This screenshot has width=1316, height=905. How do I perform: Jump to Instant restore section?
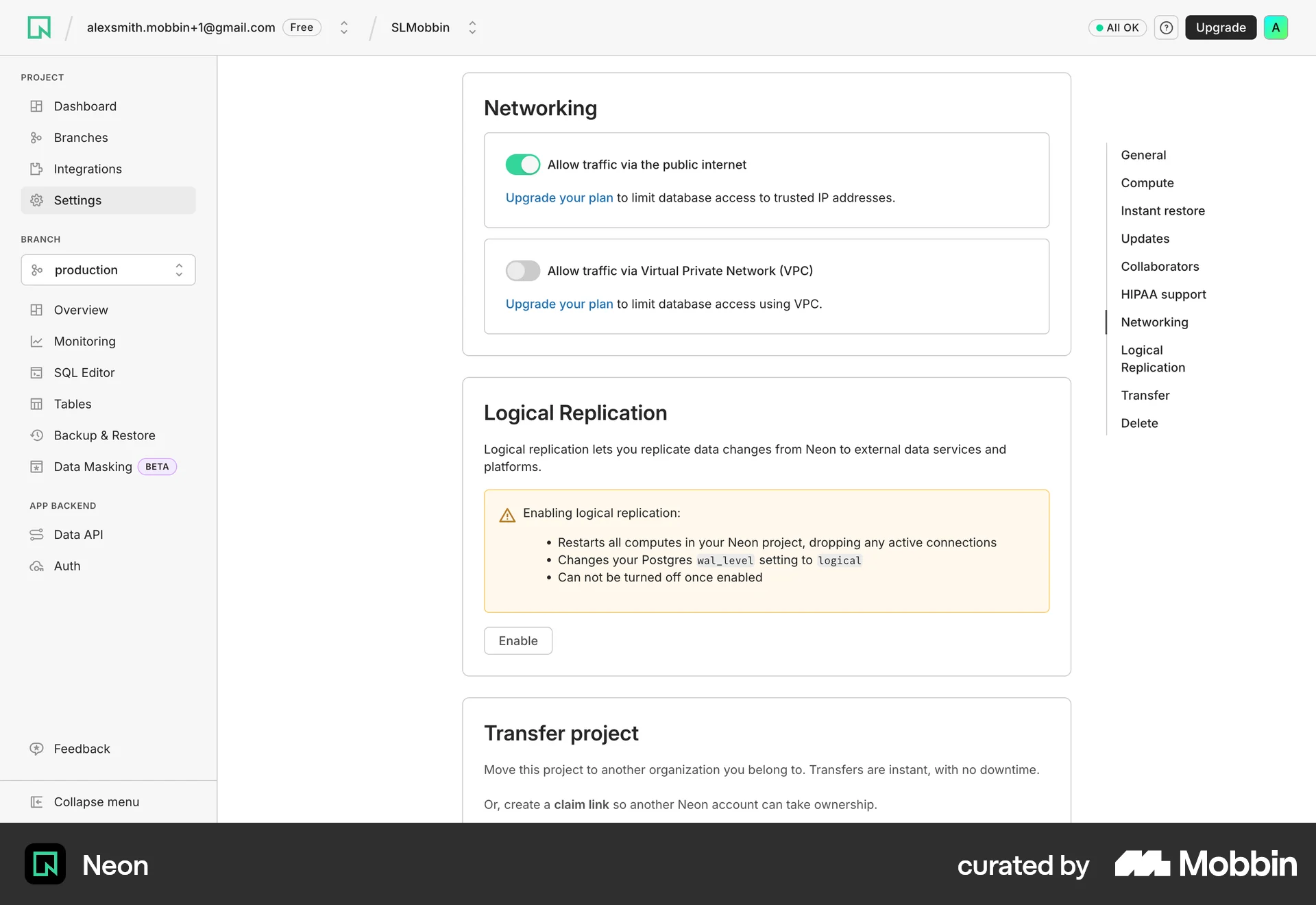(1162, 211)
